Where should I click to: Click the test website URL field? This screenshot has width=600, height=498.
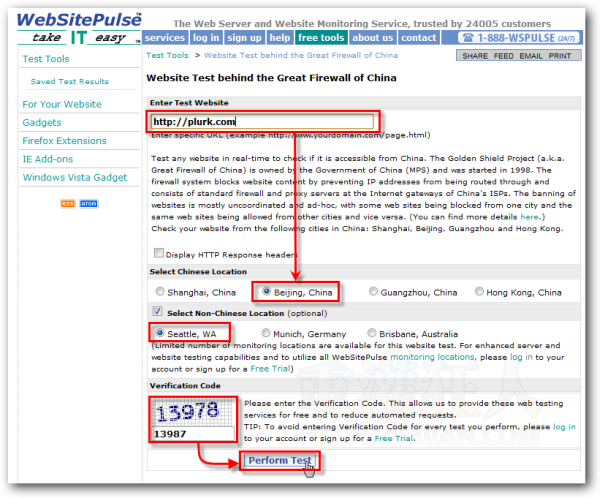[262, 122]
